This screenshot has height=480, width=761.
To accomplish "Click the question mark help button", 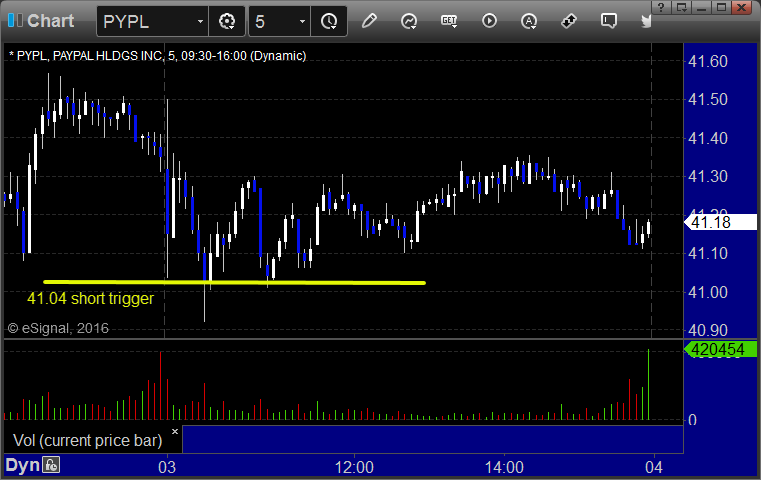I will click(x=661, y=7).
